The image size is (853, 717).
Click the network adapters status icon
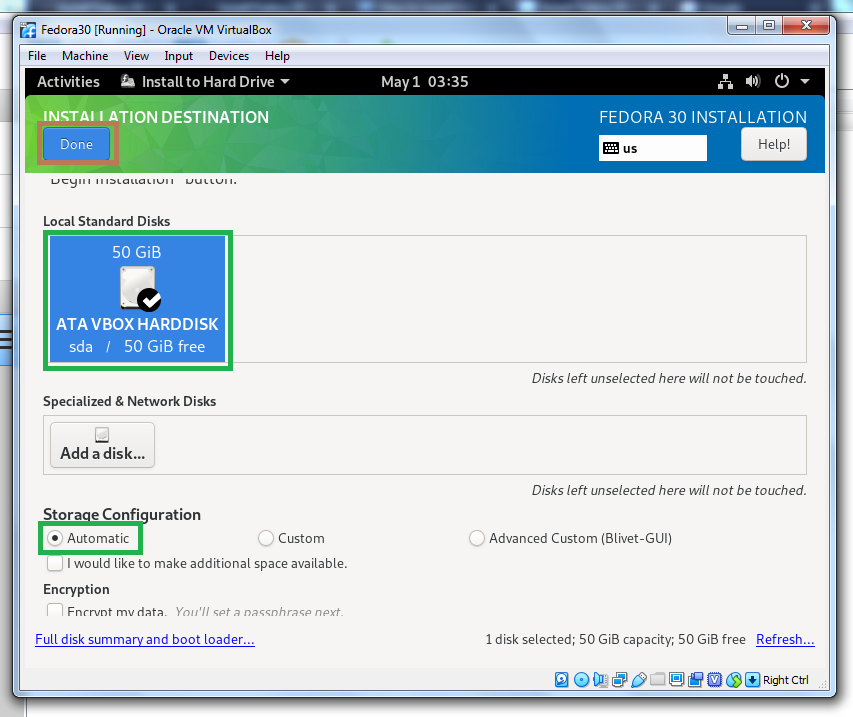tap(619, 679)
